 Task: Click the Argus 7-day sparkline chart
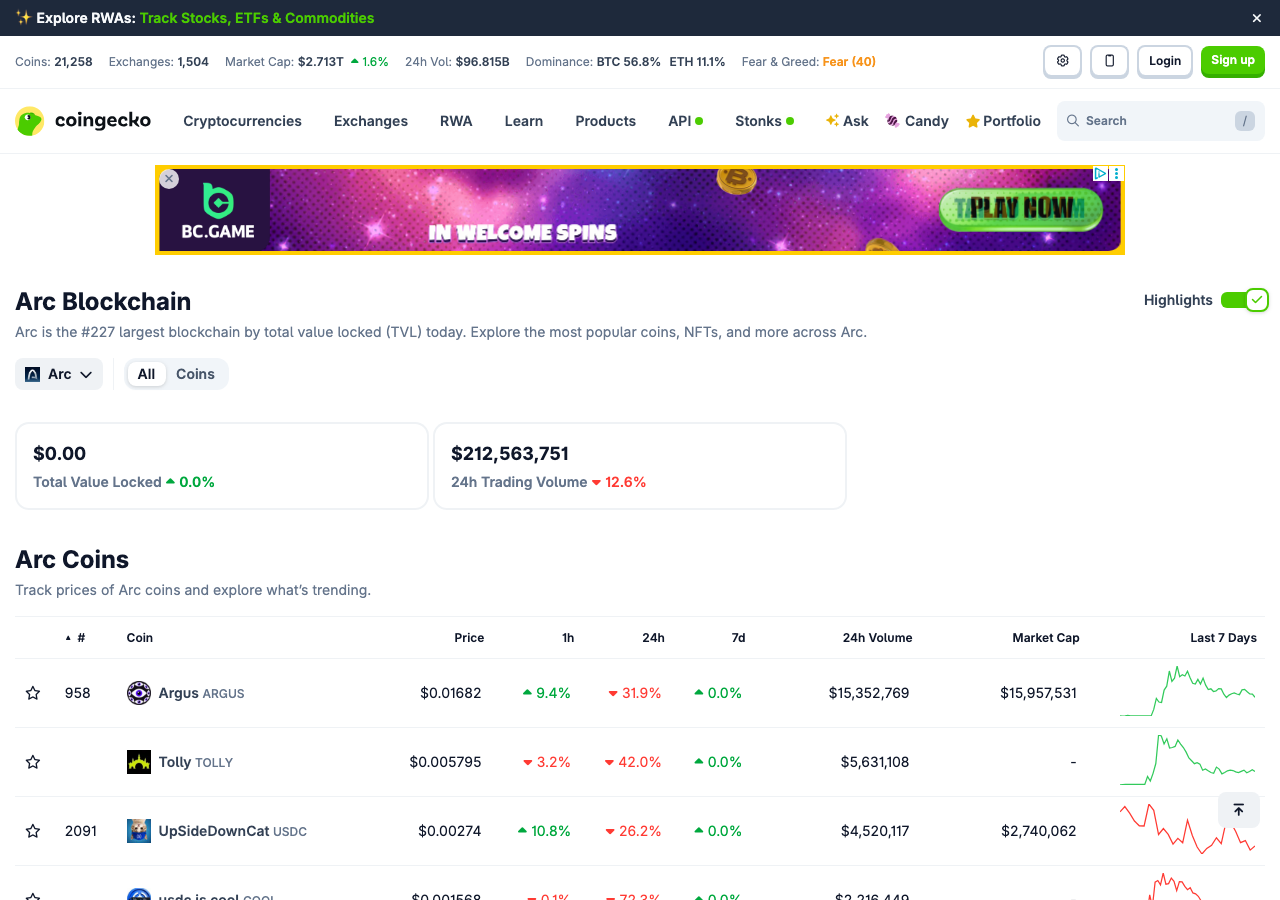point(1188,691)
